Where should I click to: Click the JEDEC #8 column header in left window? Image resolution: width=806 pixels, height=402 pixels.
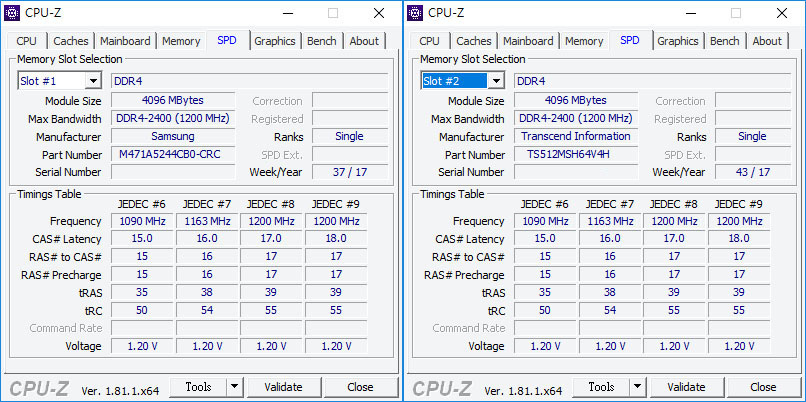click(x=271, y=204)
